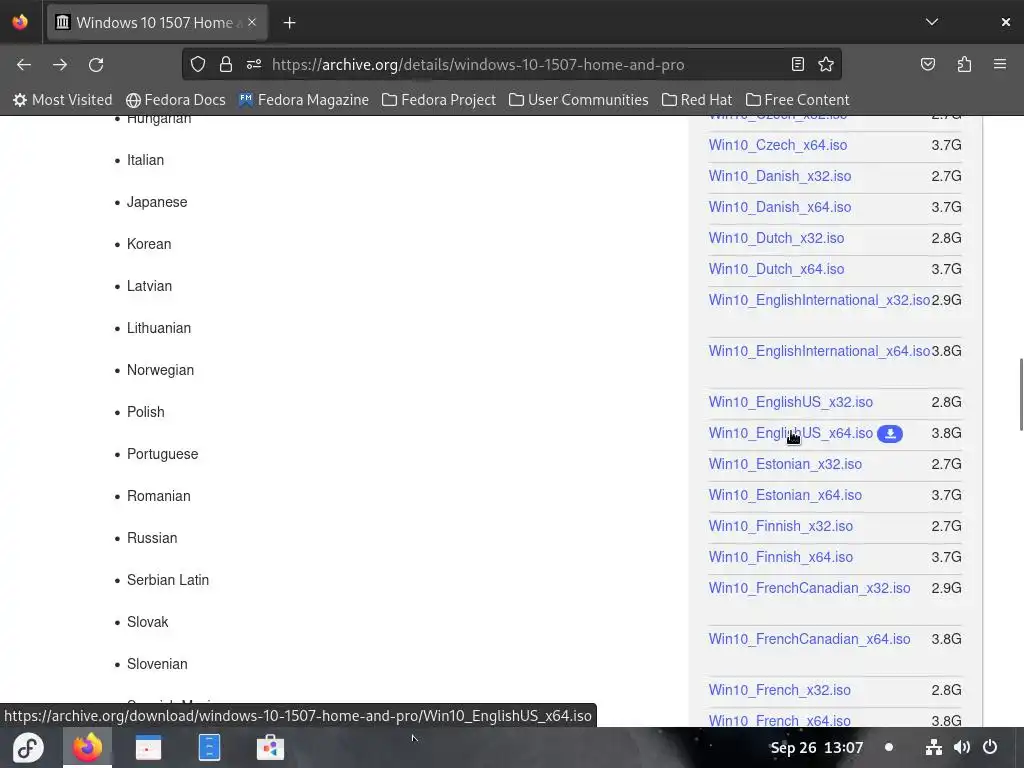Expand Red Hat bookmarks folder
The image size is (1024, 768).
click(697, 100)
